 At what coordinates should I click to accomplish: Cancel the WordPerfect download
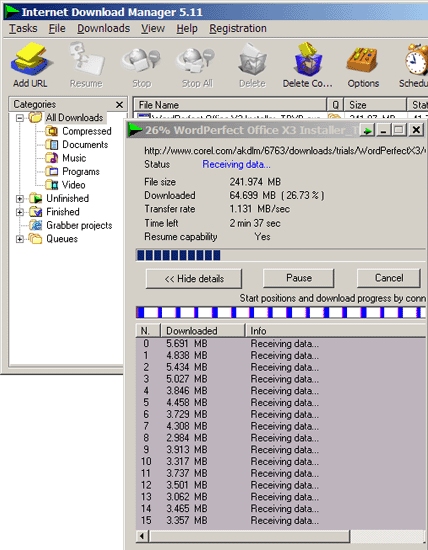click(389, 278)
